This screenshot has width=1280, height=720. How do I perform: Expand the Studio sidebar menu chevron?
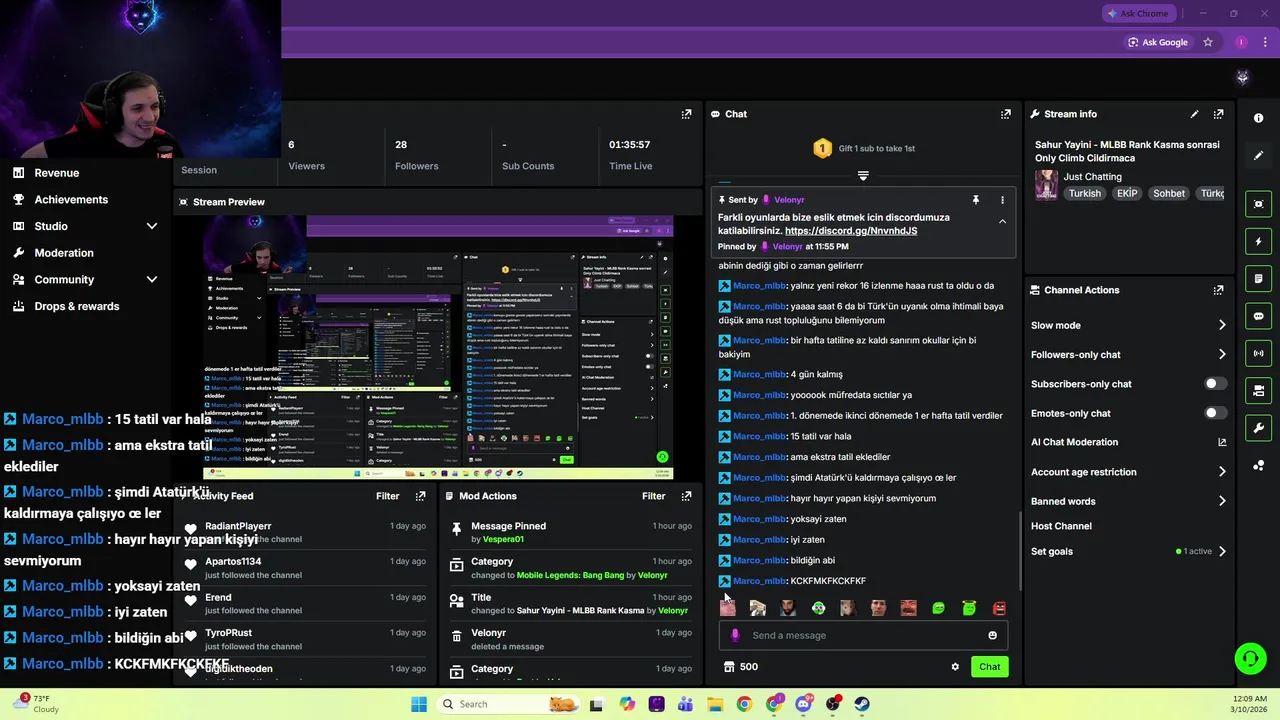click(x=152, y=226)
